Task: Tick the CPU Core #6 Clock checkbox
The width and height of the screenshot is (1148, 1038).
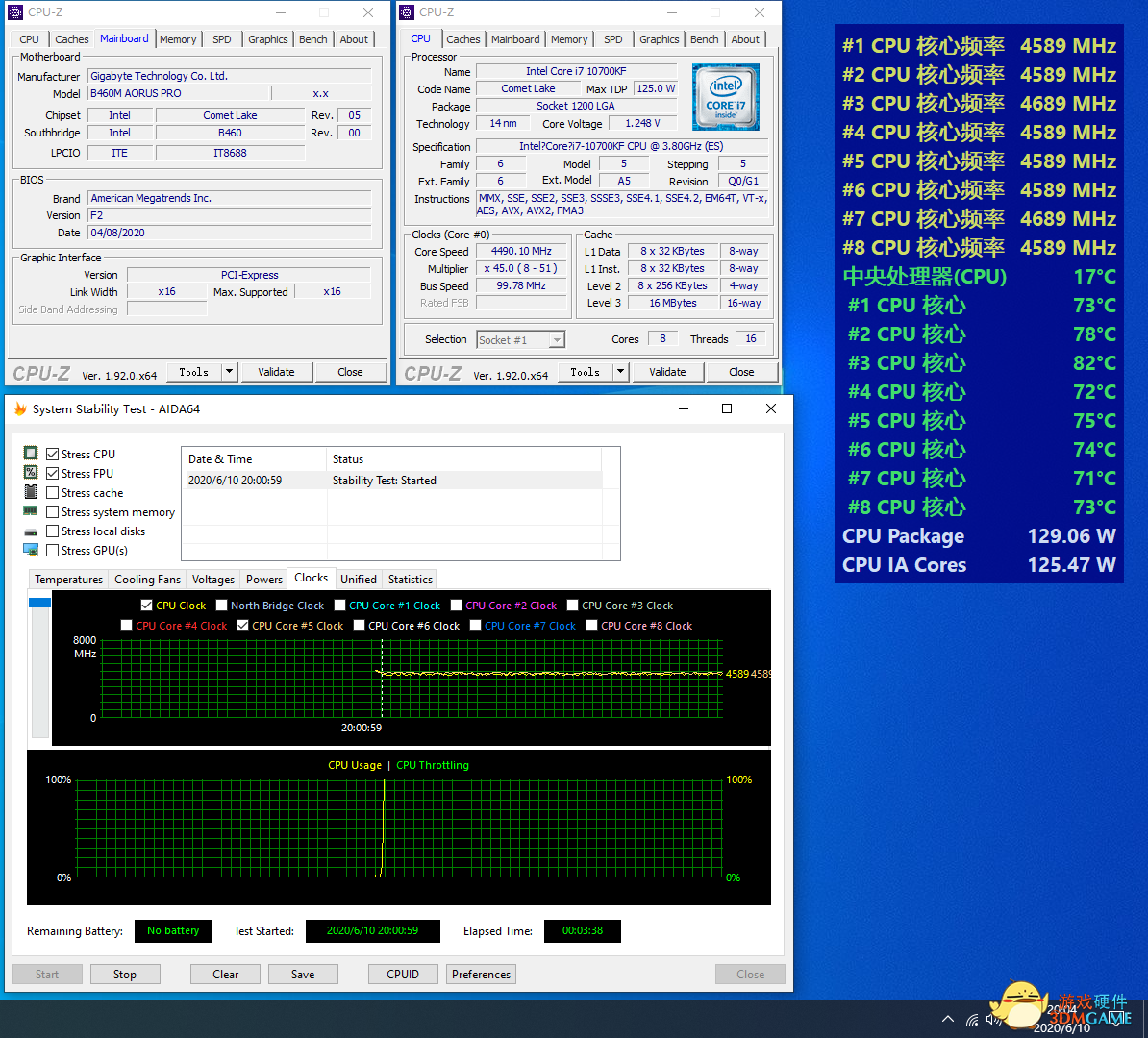Action: (x=360, y=625)
